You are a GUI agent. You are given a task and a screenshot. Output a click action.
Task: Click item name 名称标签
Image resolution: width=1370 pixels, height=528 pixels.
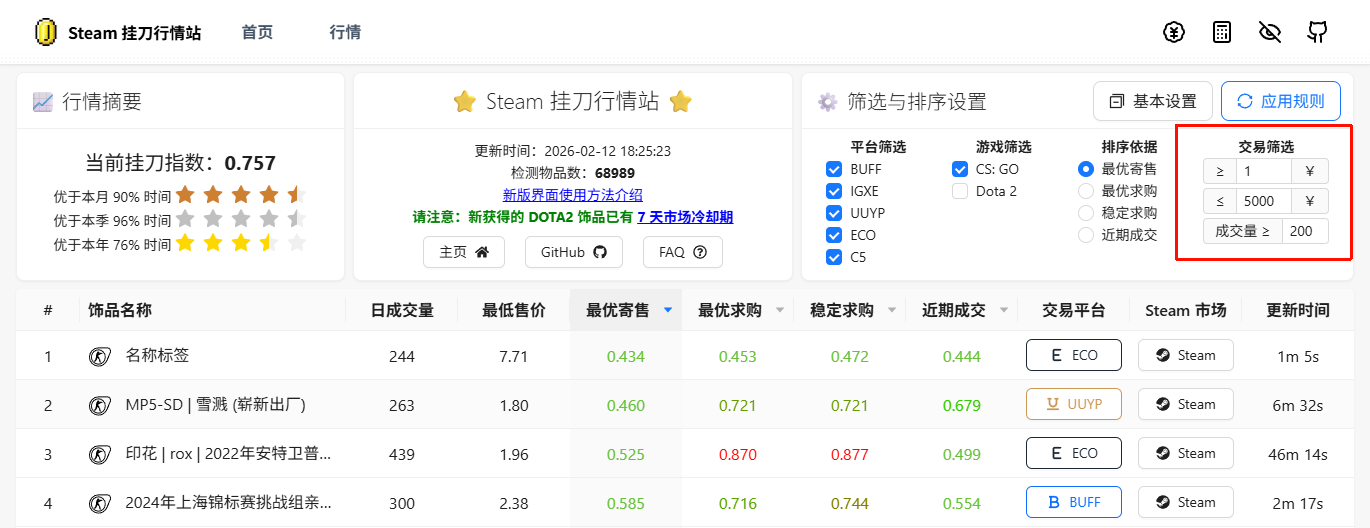coord(157,356)
